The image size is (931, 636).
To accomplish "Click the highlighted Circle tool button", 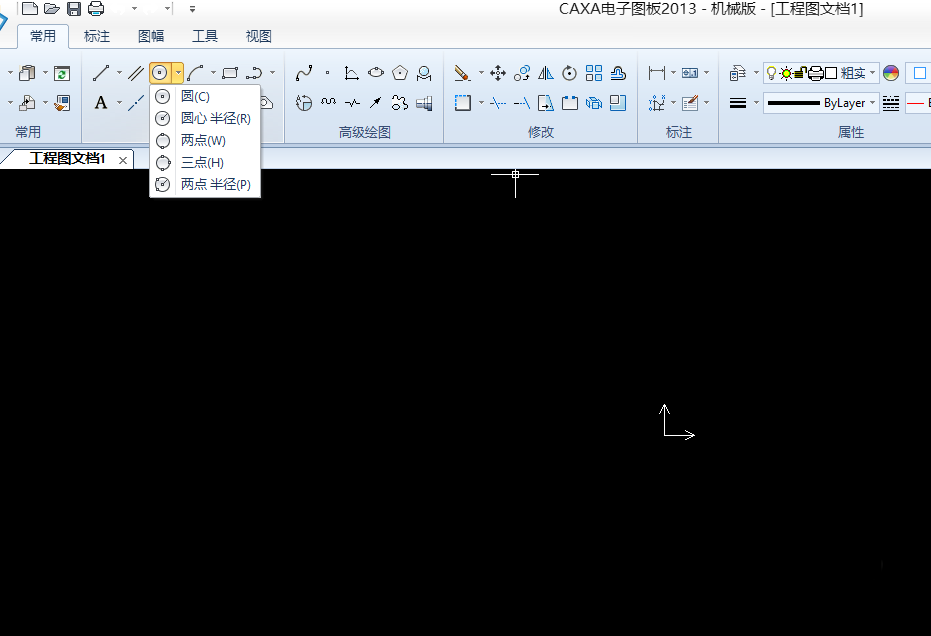I will tap(160, 73).
